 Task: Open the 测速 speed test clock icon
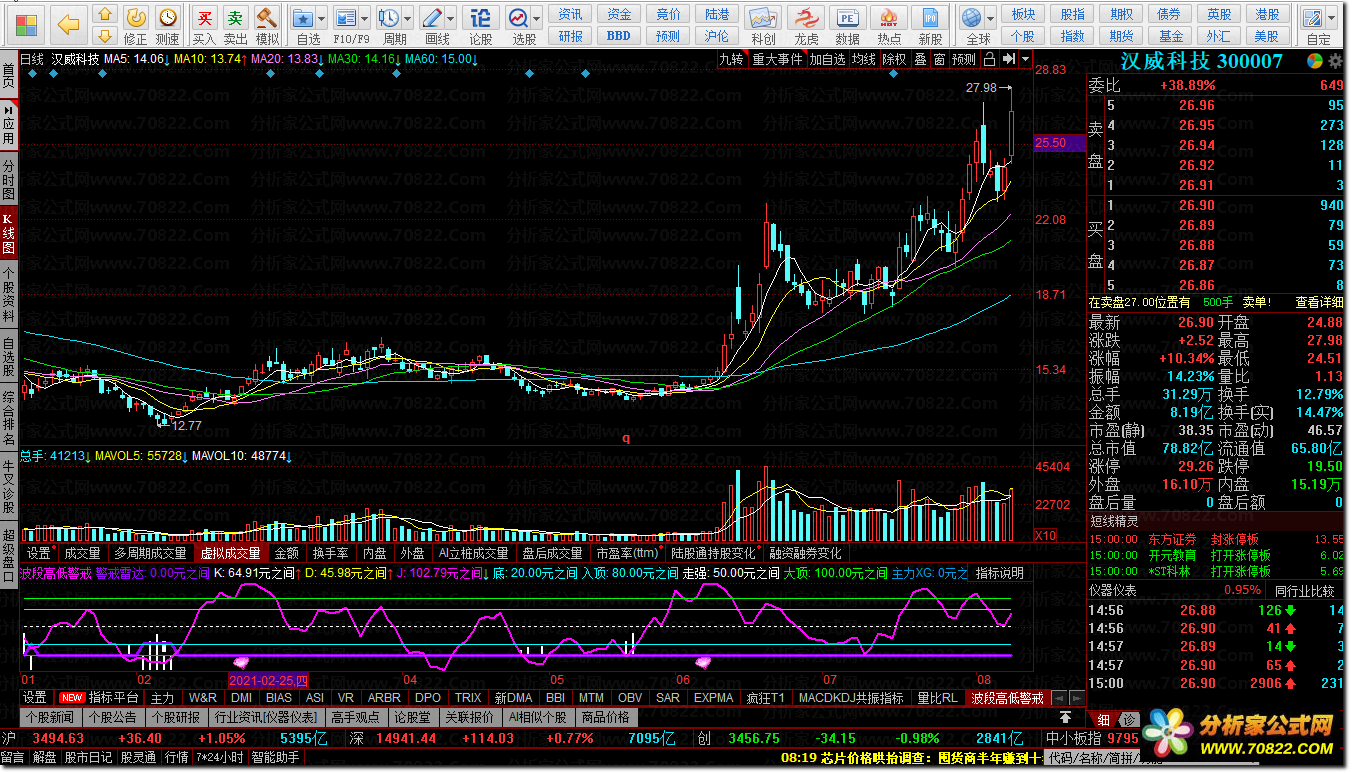coord(168,26)
